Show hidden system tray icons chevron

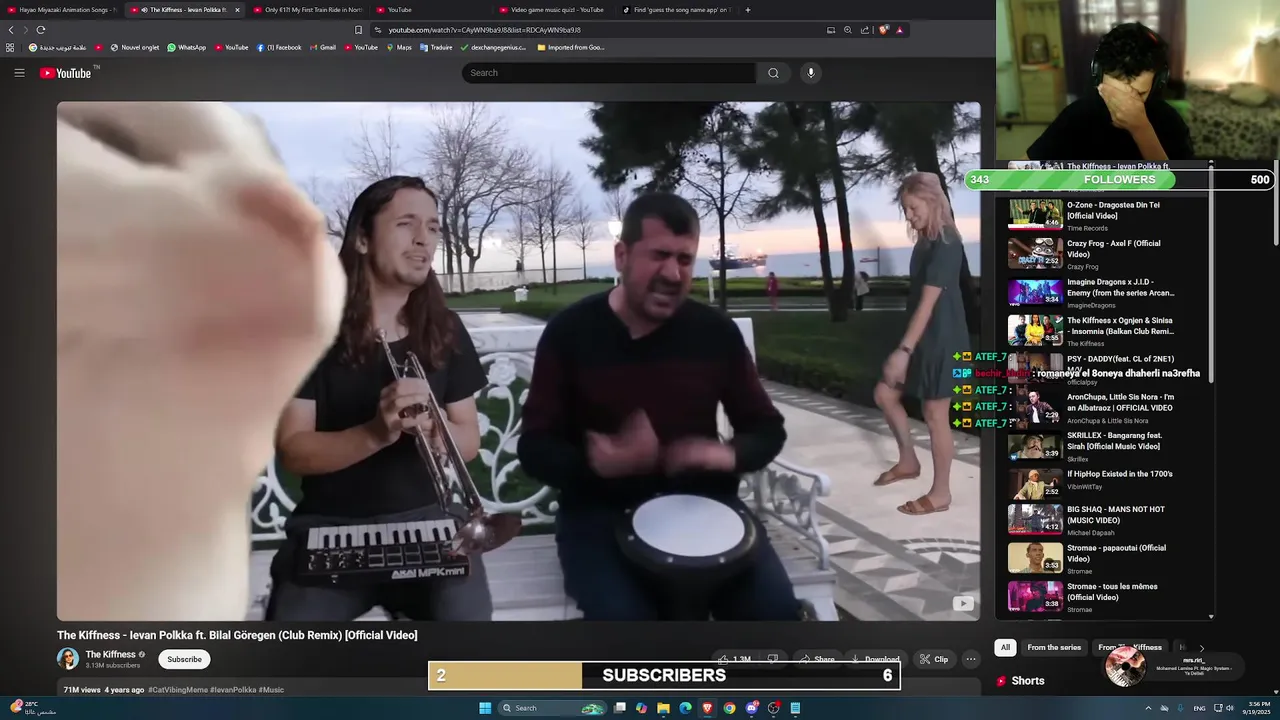point(1148,708)
